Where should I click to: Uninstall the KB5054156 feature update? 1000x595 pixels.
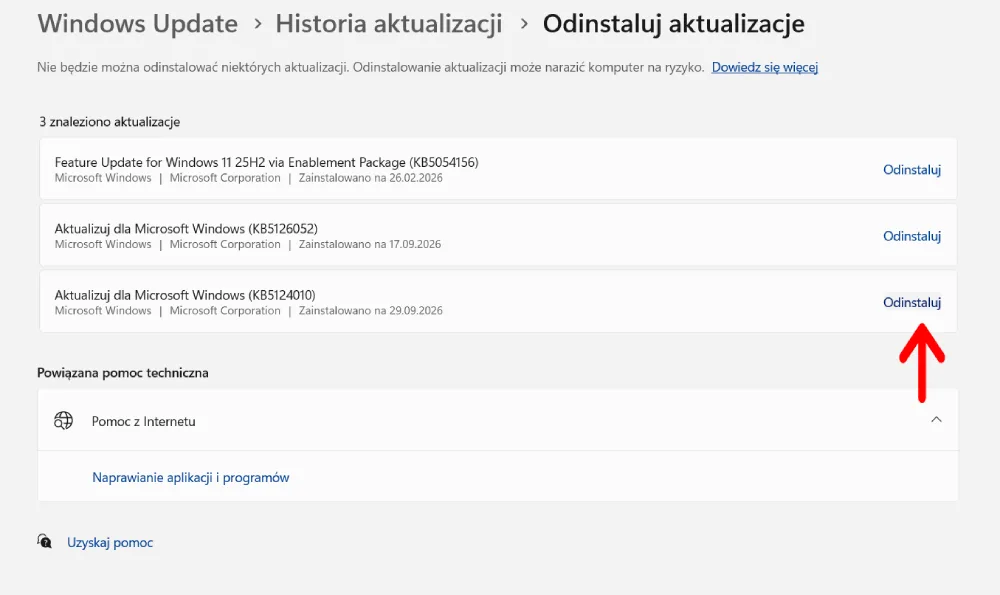[x=912, y=170]
